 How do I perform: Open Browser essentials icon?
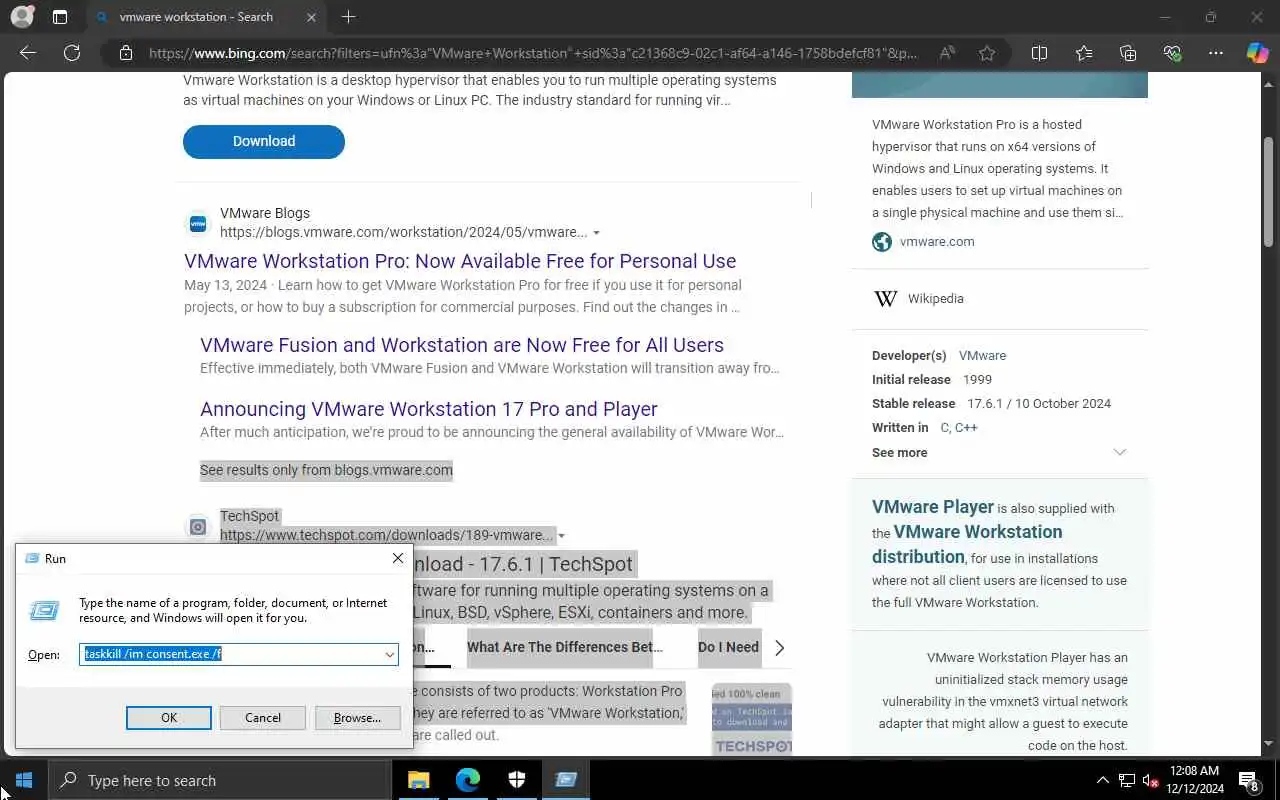coord(1172,53)
